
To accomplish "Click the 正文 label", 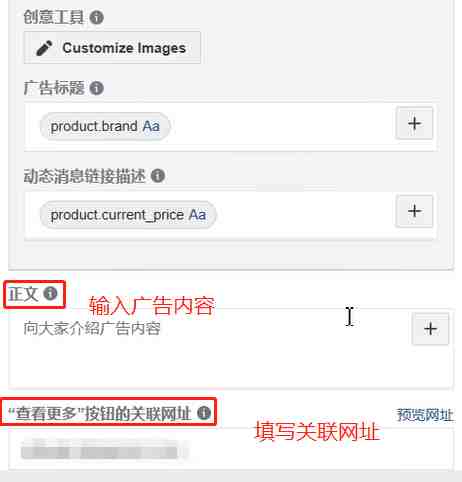I will pos(23,294).
